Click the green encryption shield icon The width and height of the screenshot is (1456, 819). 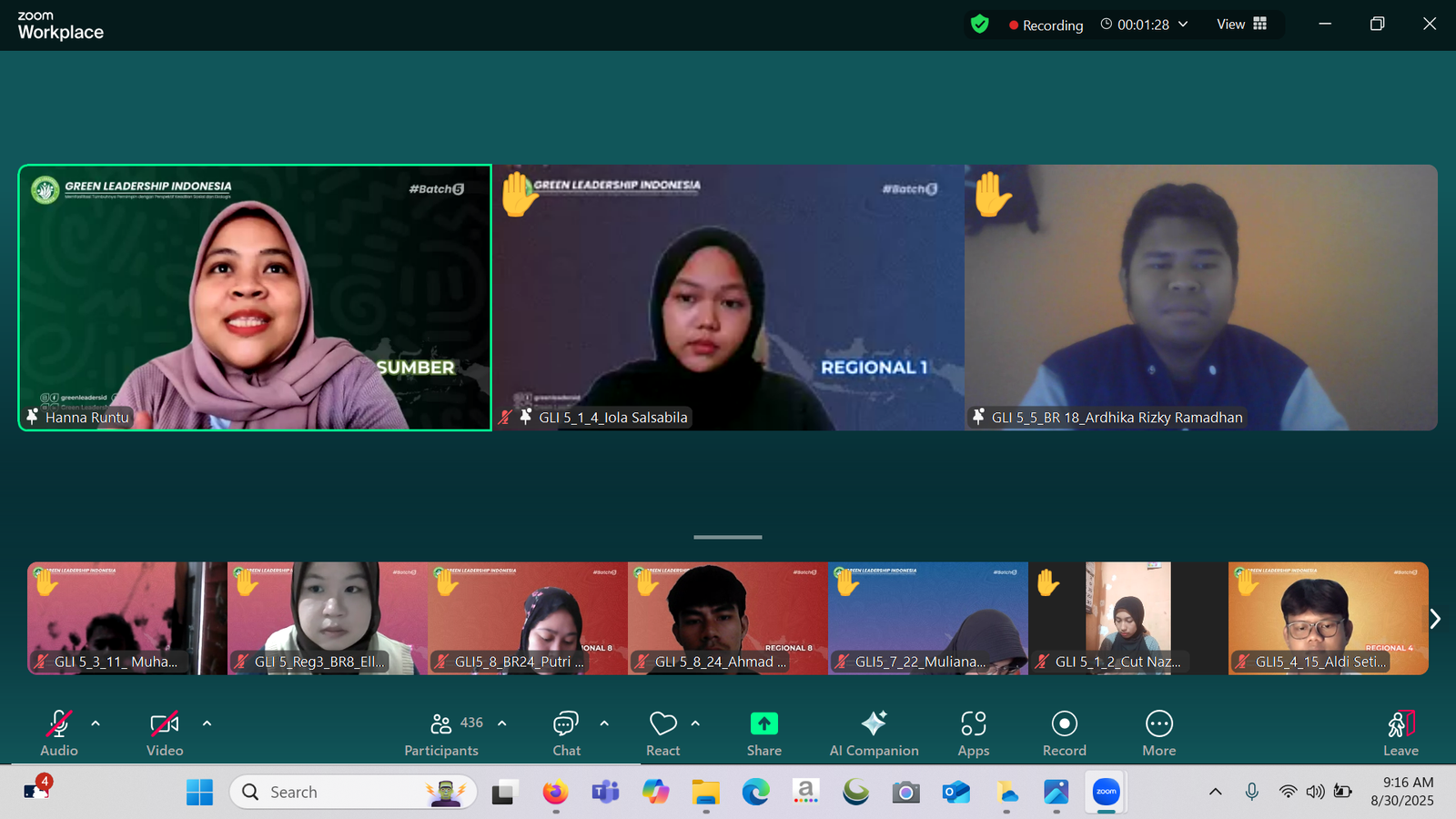980,25
